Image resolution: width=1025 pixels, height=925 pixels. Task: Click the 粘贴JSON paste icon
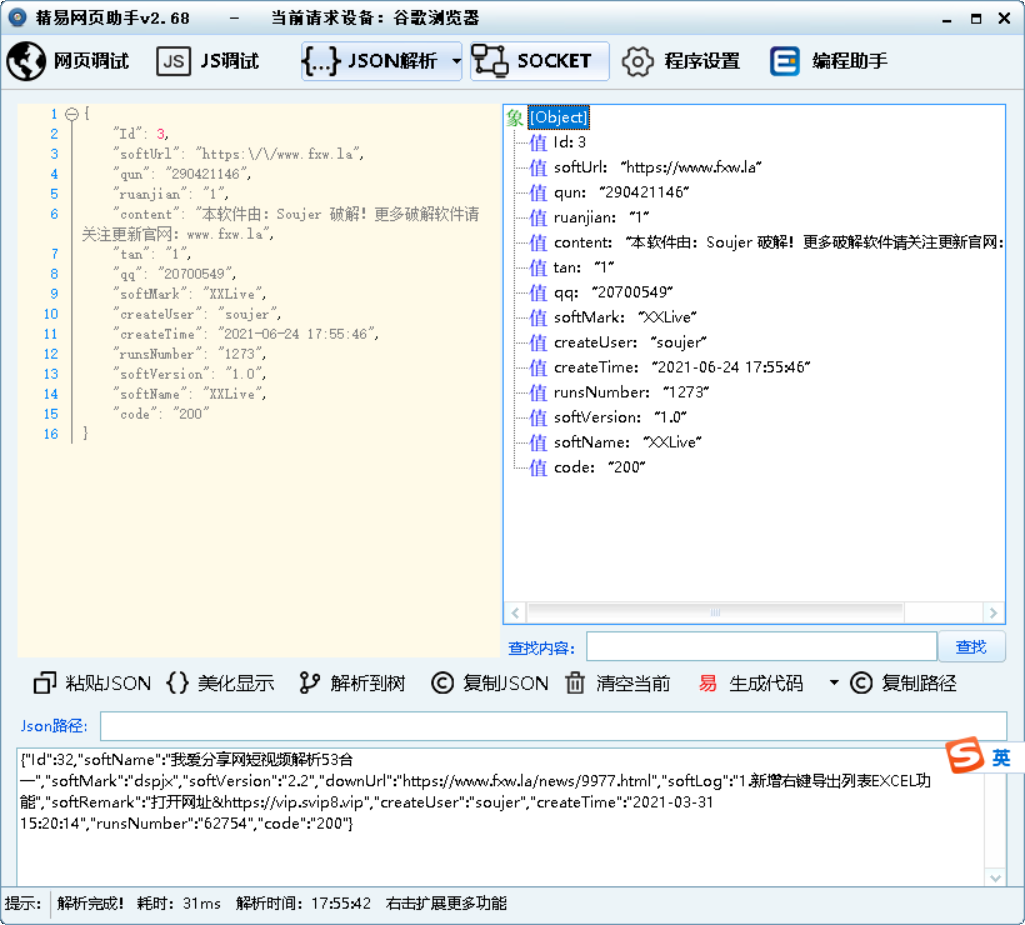pos(44,683)
